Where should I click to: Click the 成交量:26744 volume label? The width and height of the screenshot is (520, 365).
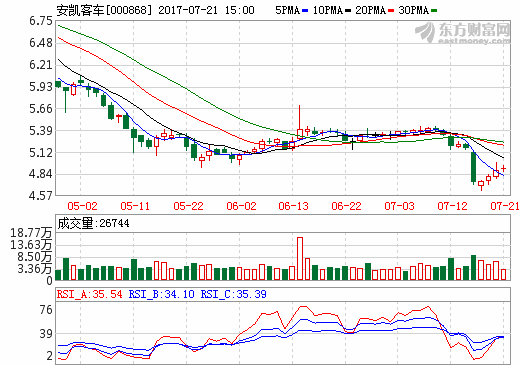click(93, 223)
